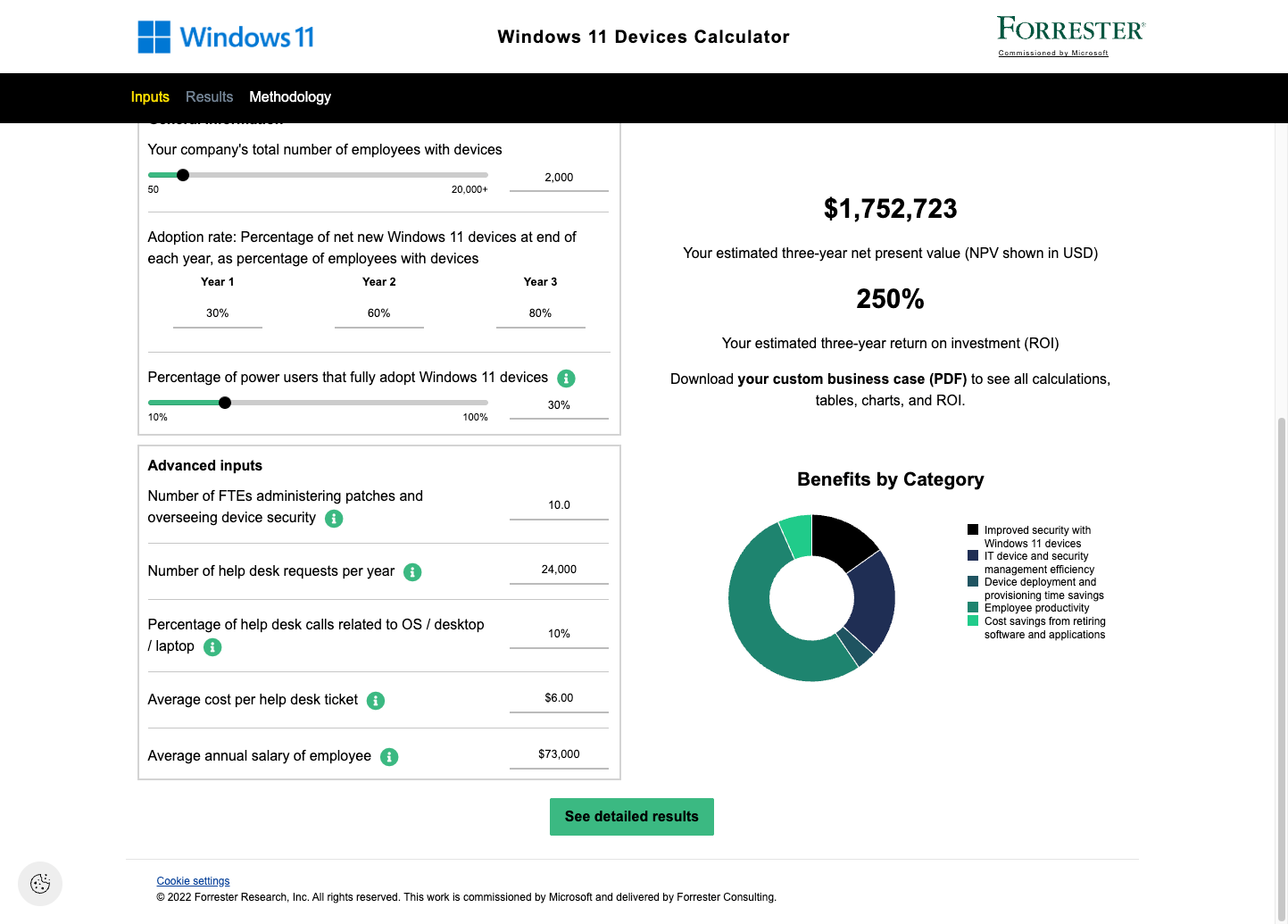This screenshot has height=924, width=1288.
Task: Click 'your custom business case (PDF)' text
Action: [x=852, y=379]
